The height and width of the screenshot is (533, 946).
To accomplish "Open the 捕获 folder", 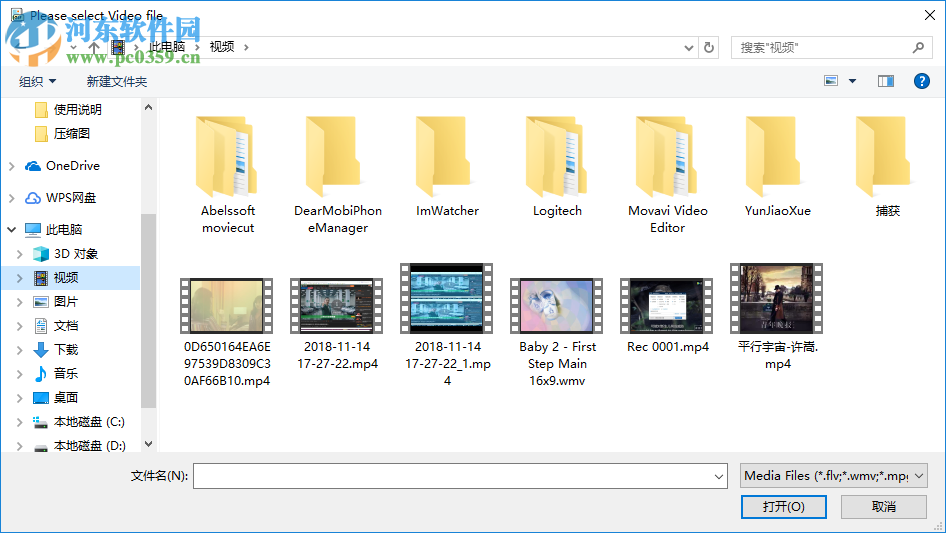I will point(887,167).
